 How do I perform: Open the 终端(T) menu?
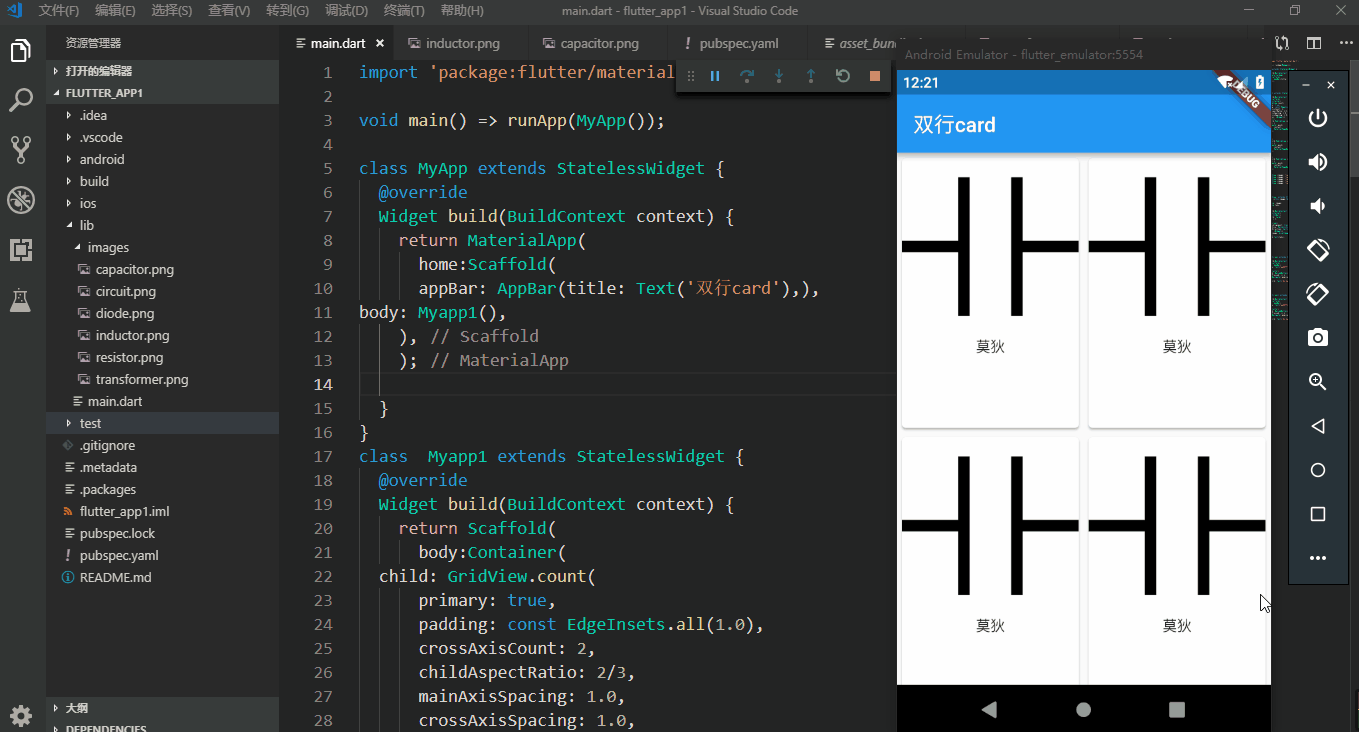(404, 11)
